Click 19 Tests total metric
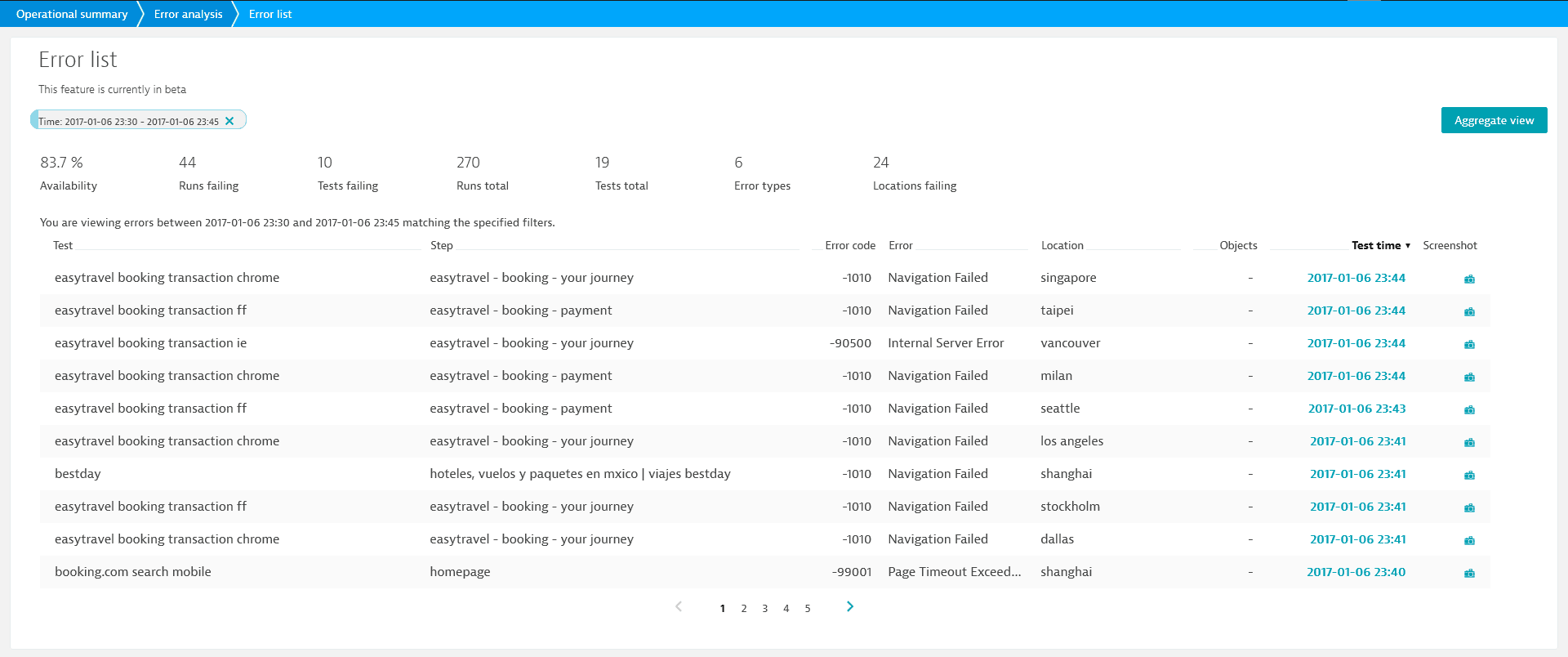Image resolution: width=1568 pixels, height=657 pixels. (x=621, y=173)
